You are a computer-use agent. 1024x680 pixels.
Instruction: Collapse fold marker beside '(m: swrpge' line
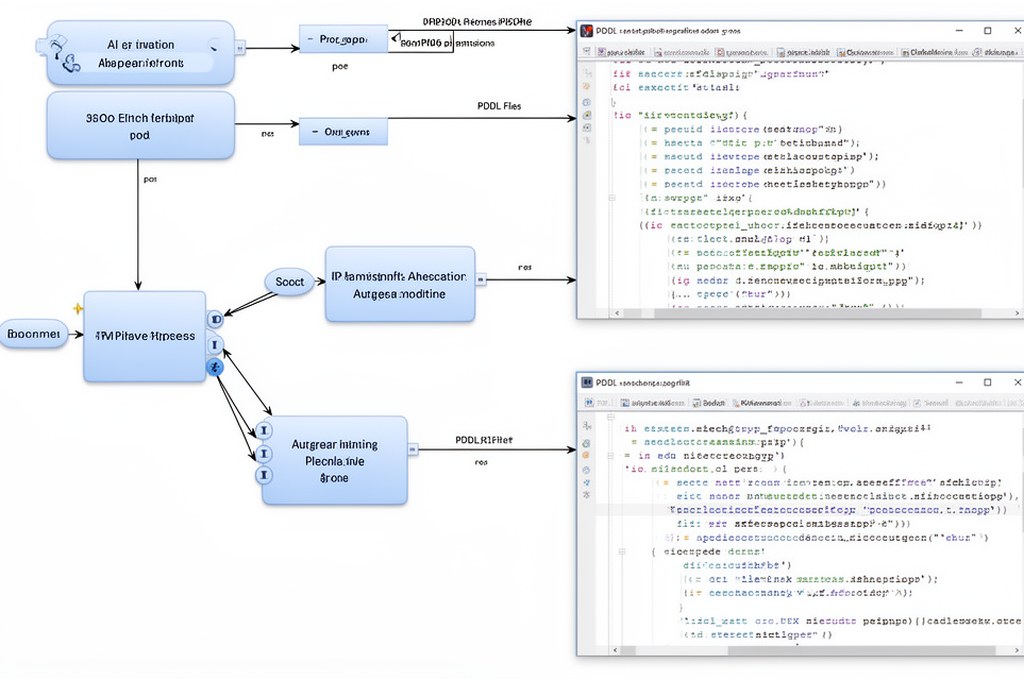click(612, 197)
